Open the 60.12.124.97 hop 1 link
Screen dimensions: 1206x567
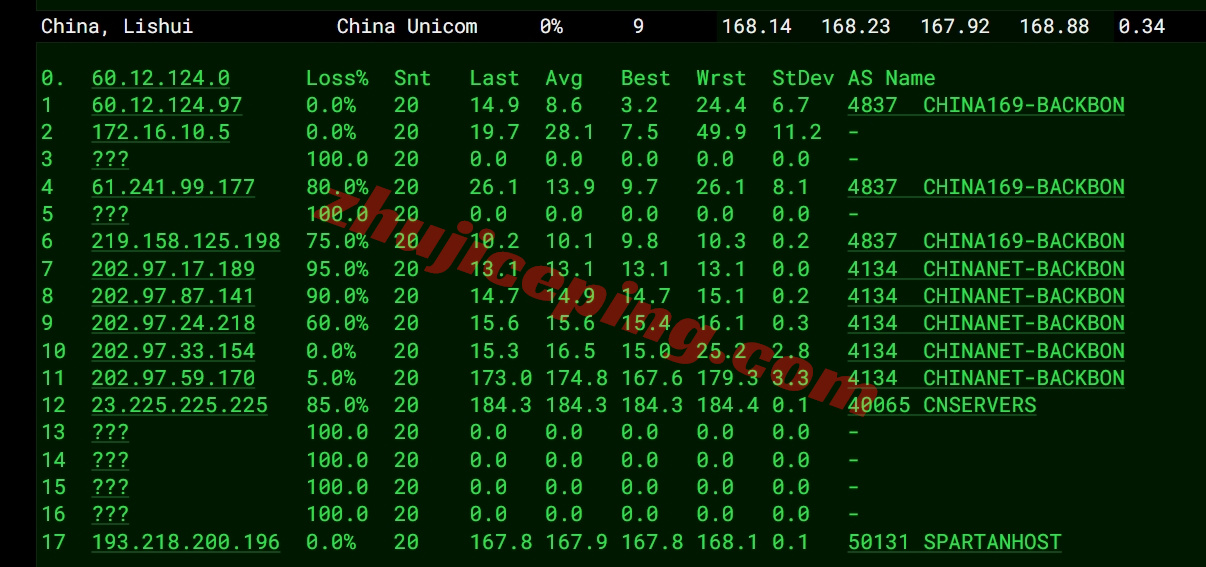pos(166,105)
